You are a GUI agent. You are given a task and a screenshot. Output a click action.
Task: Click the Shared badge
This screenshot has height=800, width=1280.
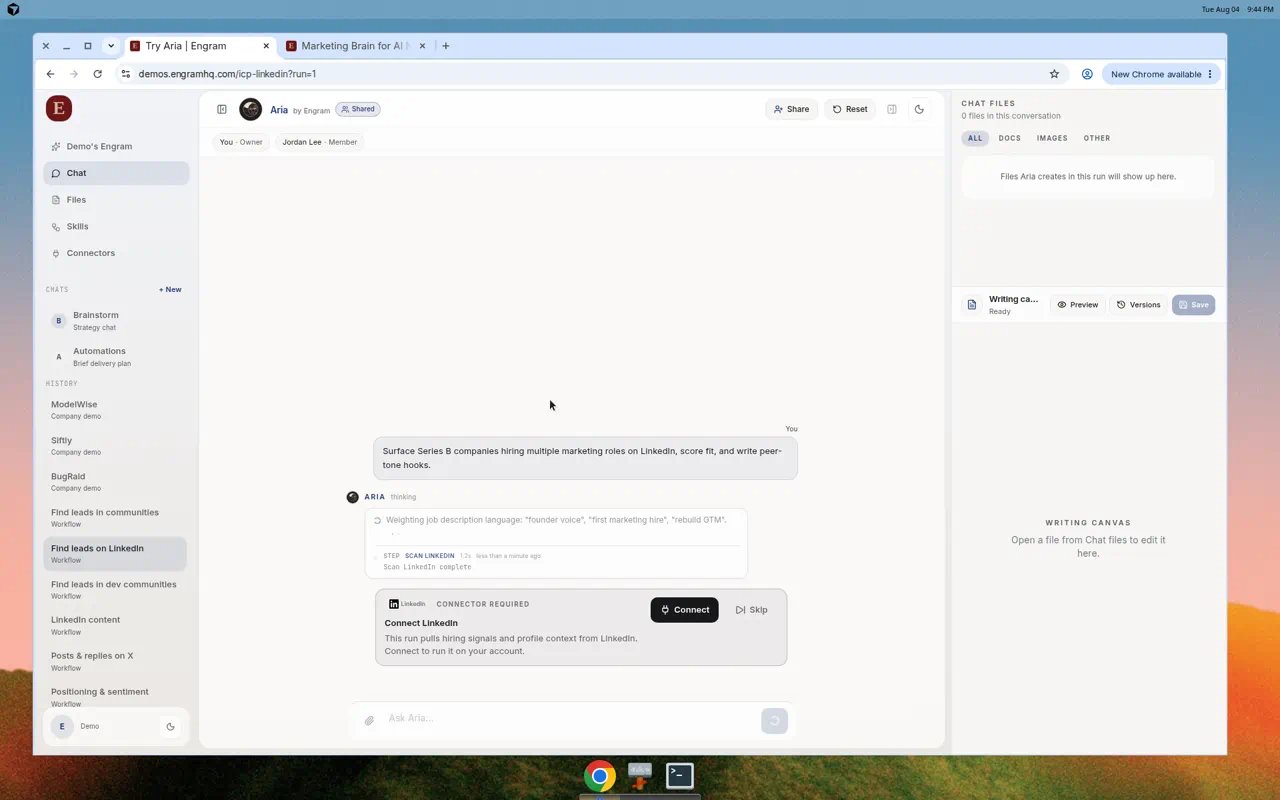[x=358, y=109]
